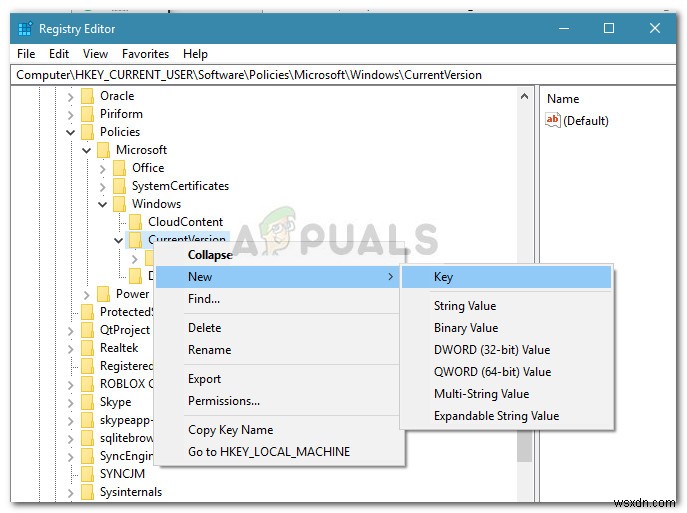Click the Sysinternals folder icon
This screenshot has width=687, height=513.
point(88,492)
